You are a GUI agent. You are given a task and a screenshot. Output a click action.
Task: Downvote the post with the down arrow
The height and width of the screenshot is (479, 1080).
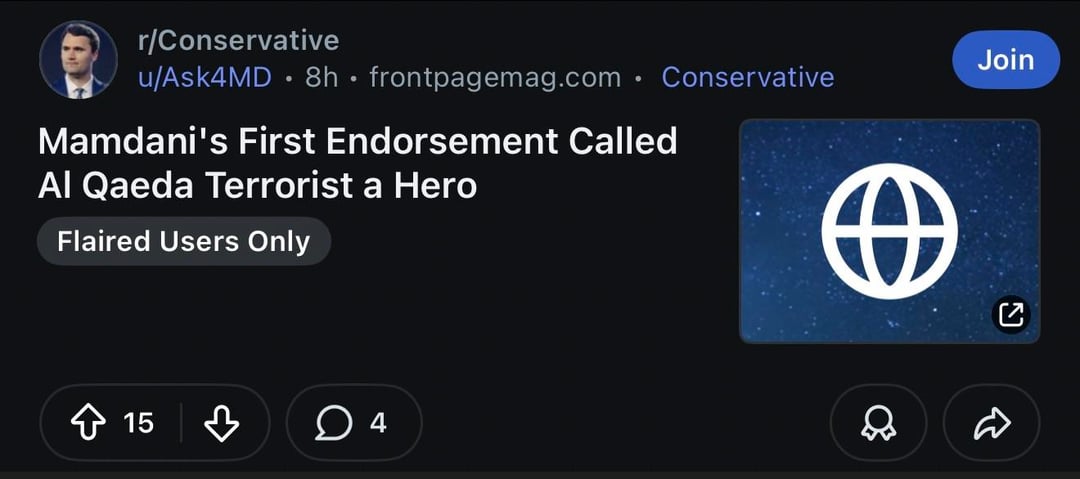[x=221, y=423]
